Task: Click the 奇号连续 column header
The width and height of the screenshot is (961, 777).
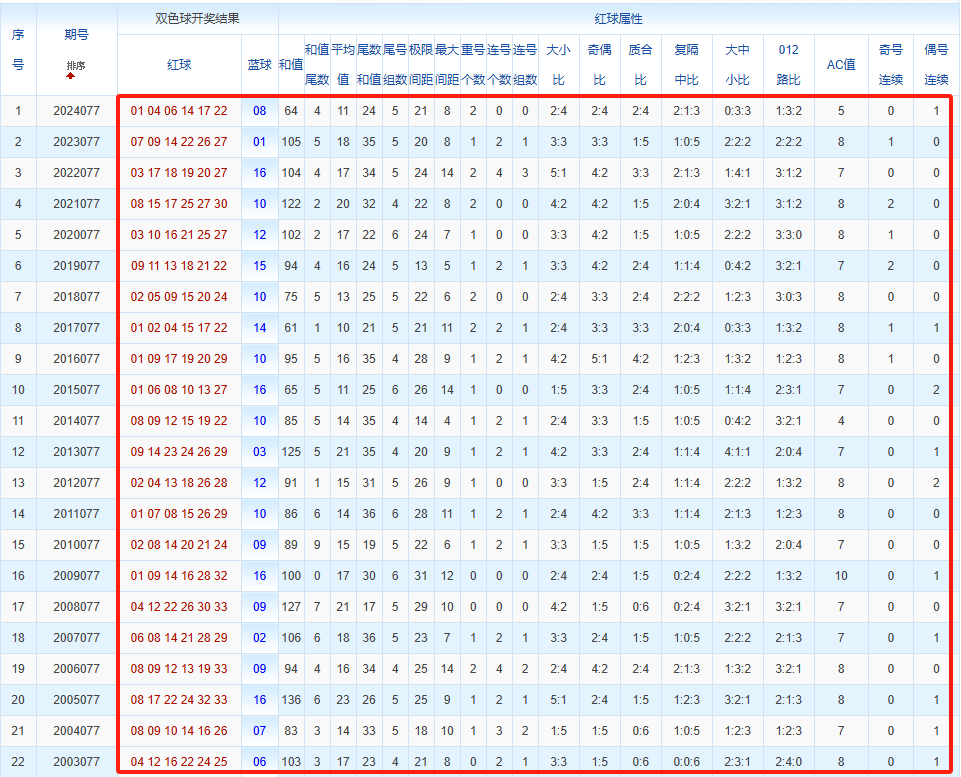Action: coord(891,65)
